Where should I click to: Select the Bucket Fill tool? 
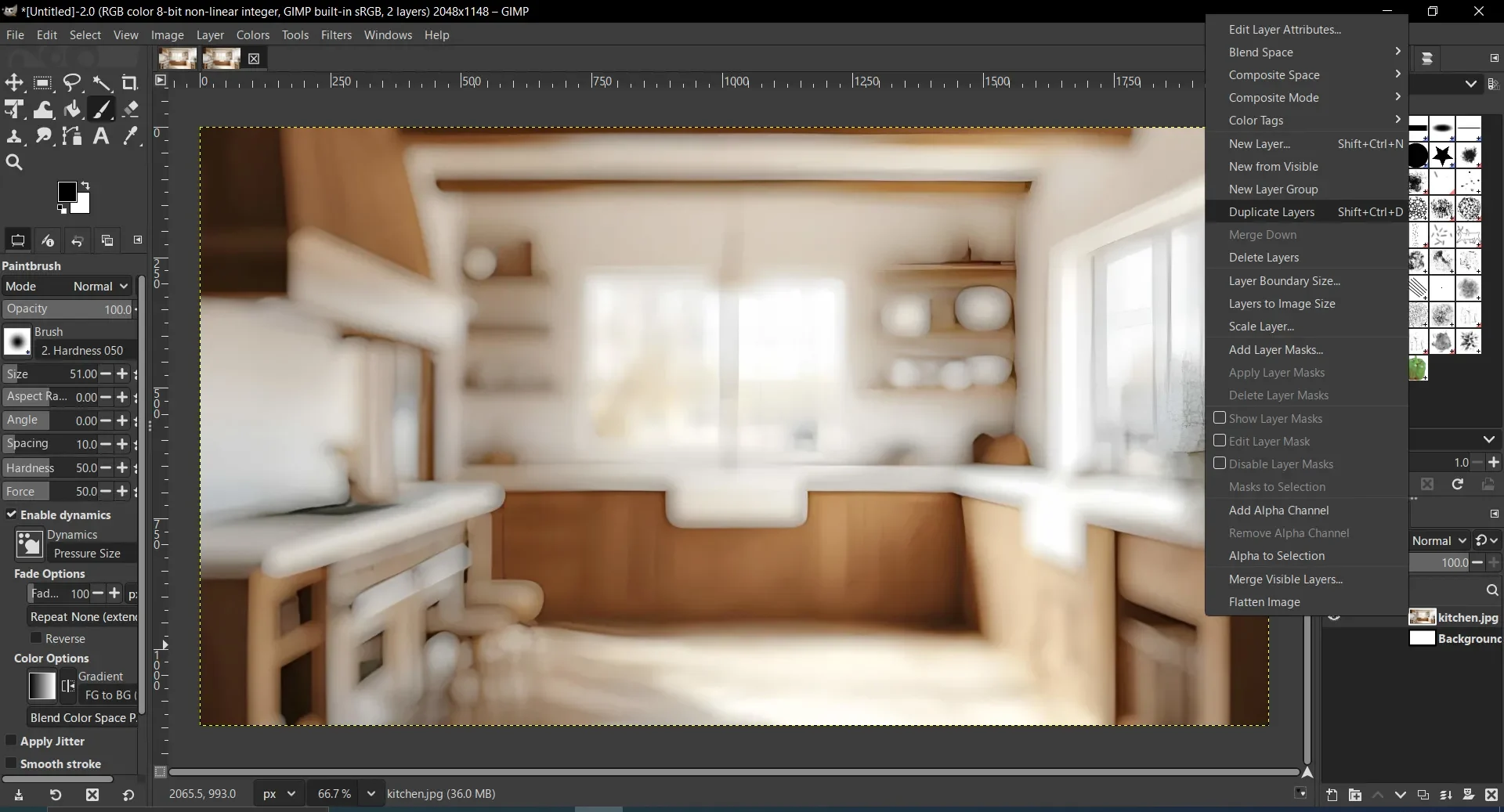pyautogui.click(x=72, y=110)
